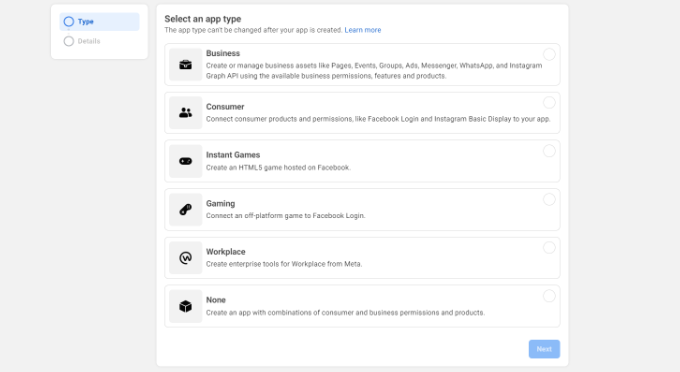
Task: Click 'Create enterprise tools for Workplace from Meta' text
Action: point(284,264)
